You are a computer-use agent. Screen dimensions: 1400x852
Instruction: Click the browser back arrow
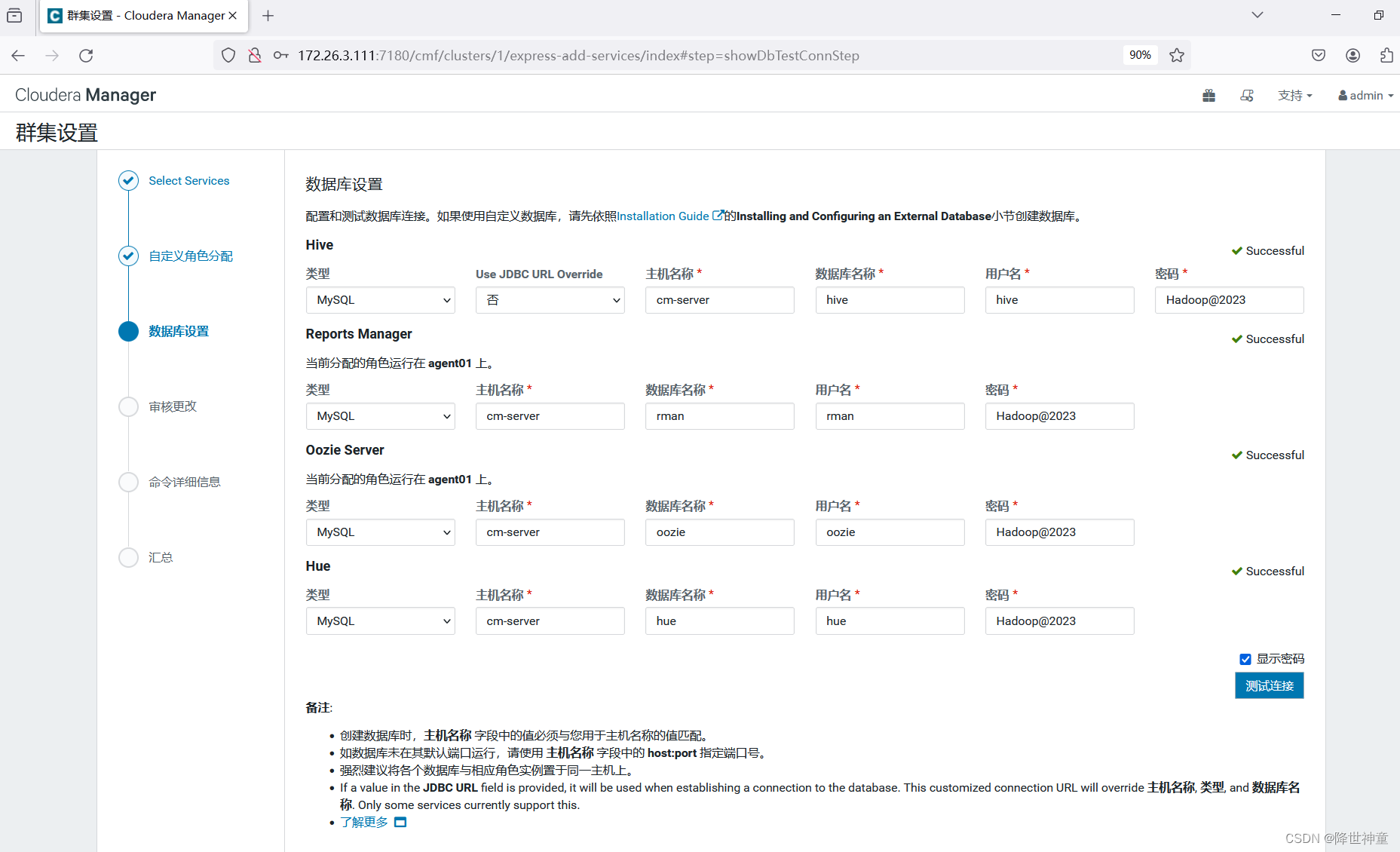[x=18, y=55]
